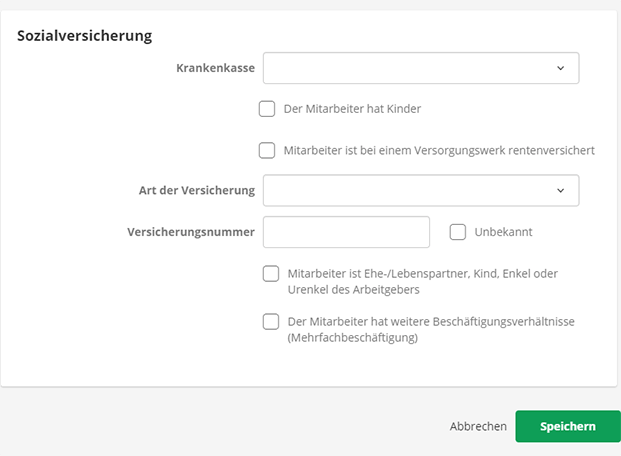Tick the Versorgungswerk rentenversichert checkbox
Viewport: 621px width, 456px height.
point(267,150)
